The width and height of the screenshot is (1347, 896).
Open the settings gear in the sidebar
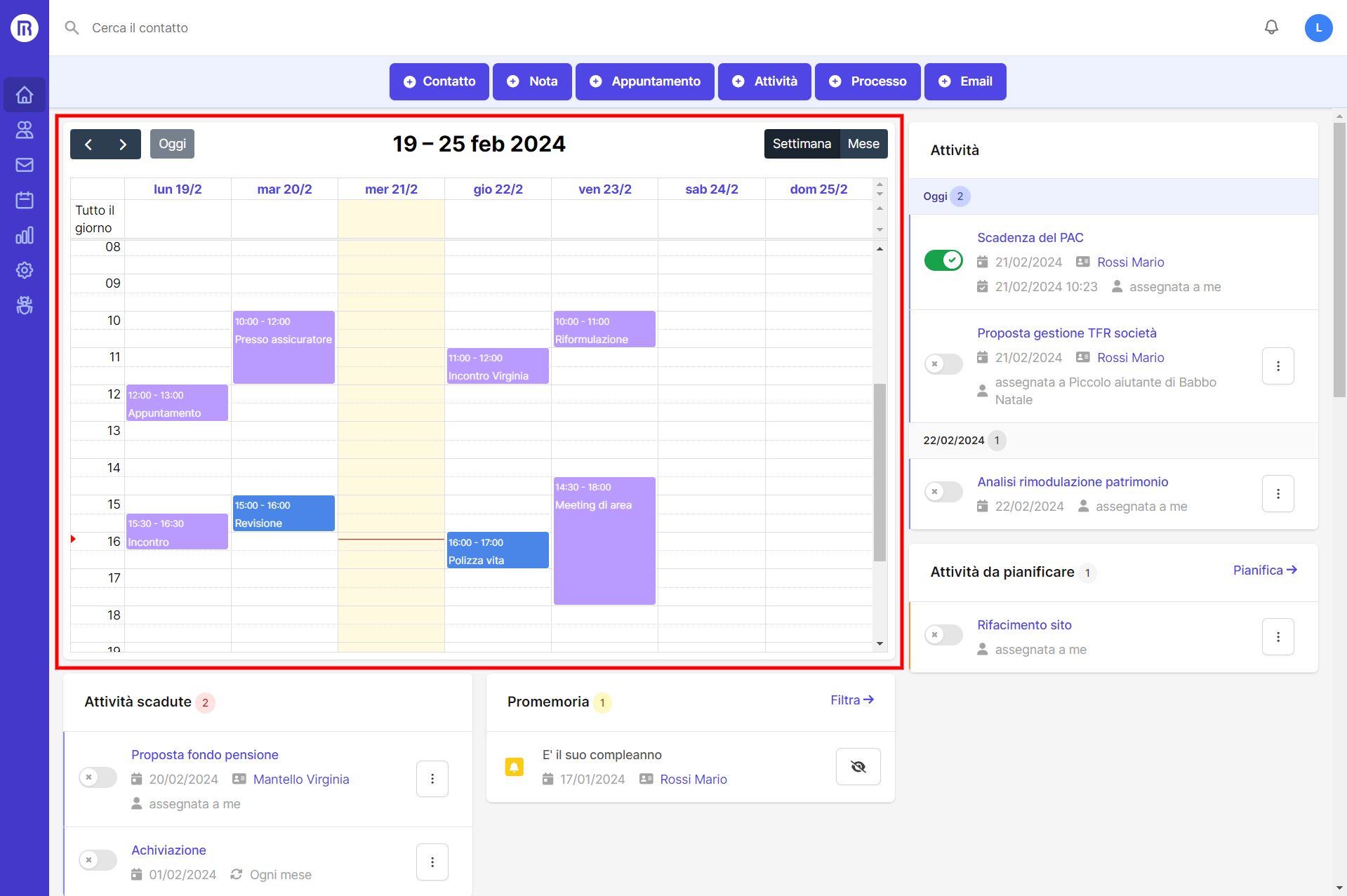click(x=25, y=270)
